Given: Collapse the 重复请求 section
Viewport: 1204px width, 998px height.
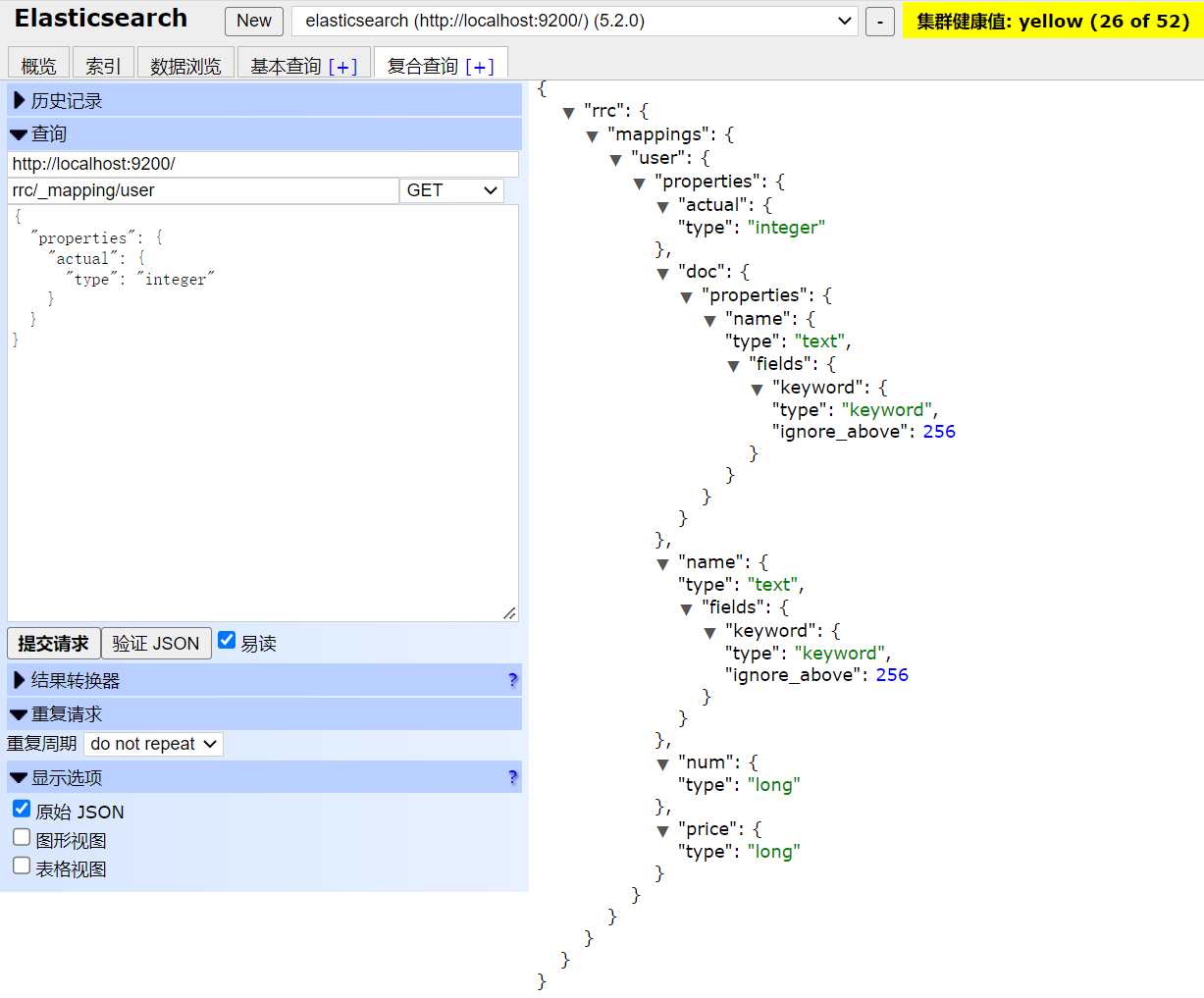Looking at the screenshot, I should 265,713.
